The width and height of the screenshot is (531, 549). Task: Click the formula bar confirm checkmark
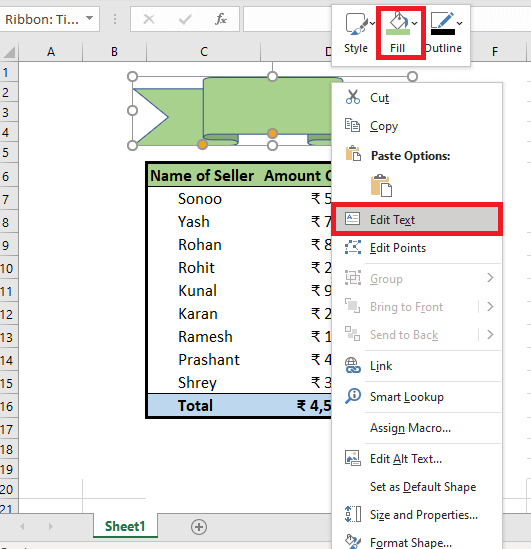pos(185,19)
